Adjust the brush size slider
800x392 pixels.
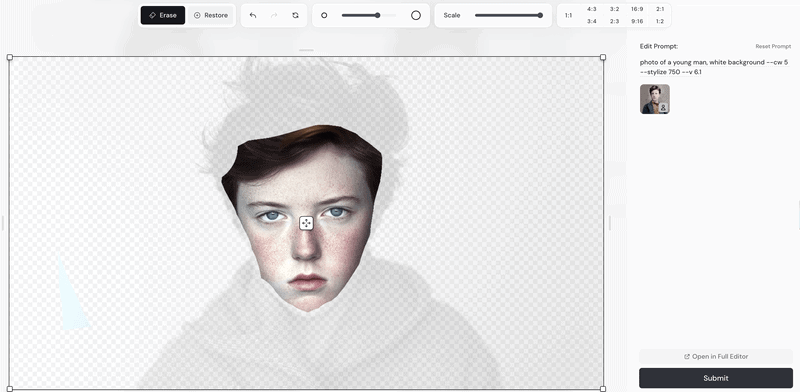click(369, 15)
